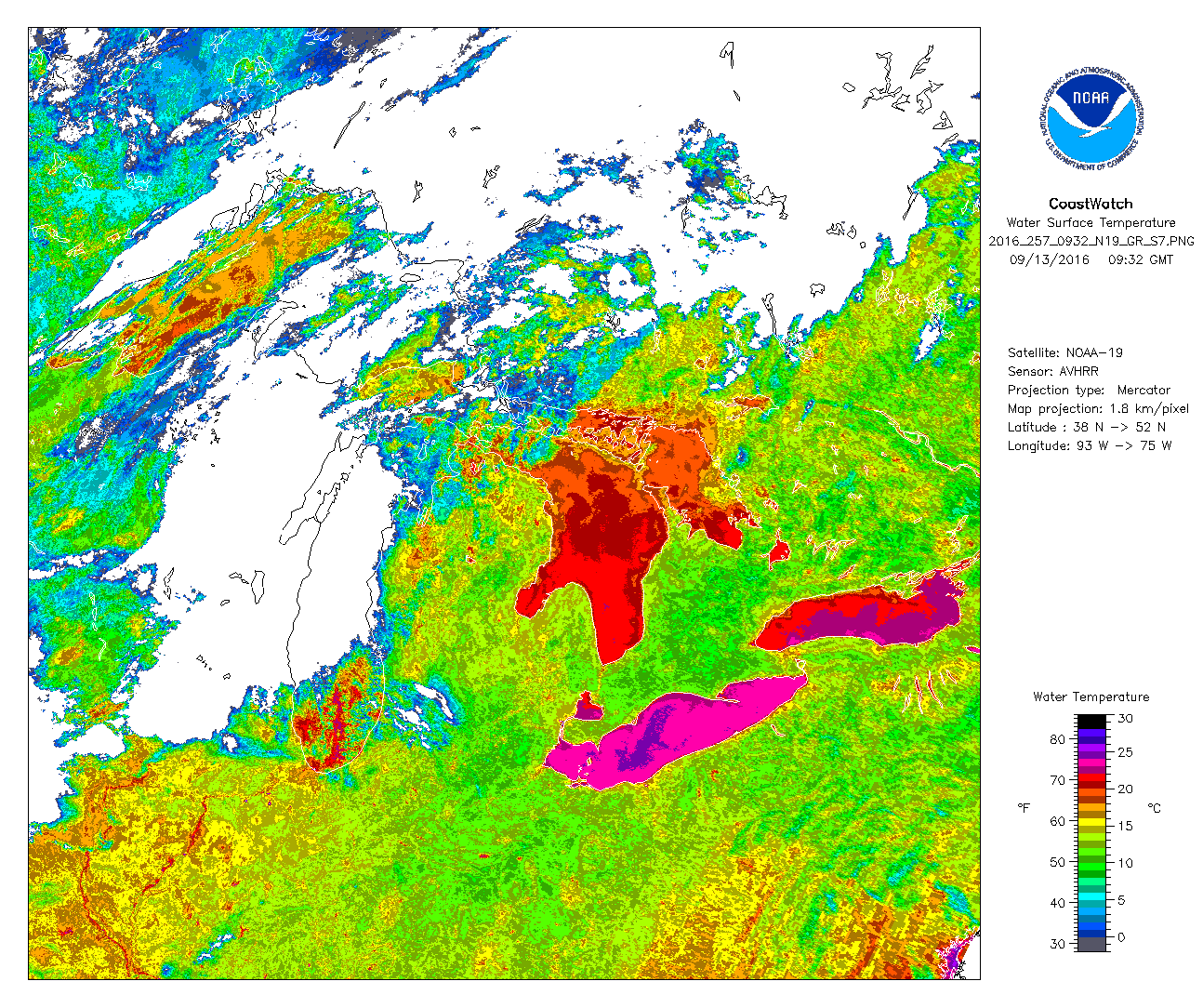Screen dimensions: 1203x1008
Task: Click "Projection type: Mercator" text
Action: click(1089, 390)
